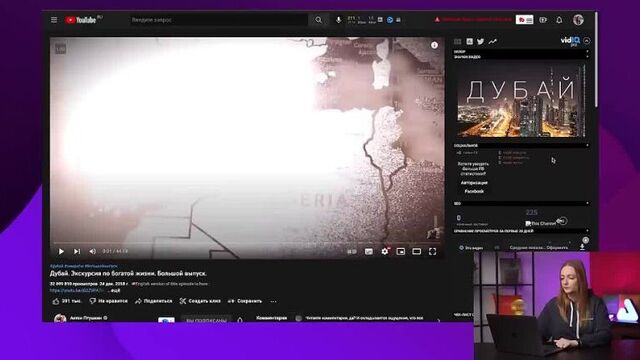
Task: Click 'Сохранить' to save the video
Action: tap(244, 301)
